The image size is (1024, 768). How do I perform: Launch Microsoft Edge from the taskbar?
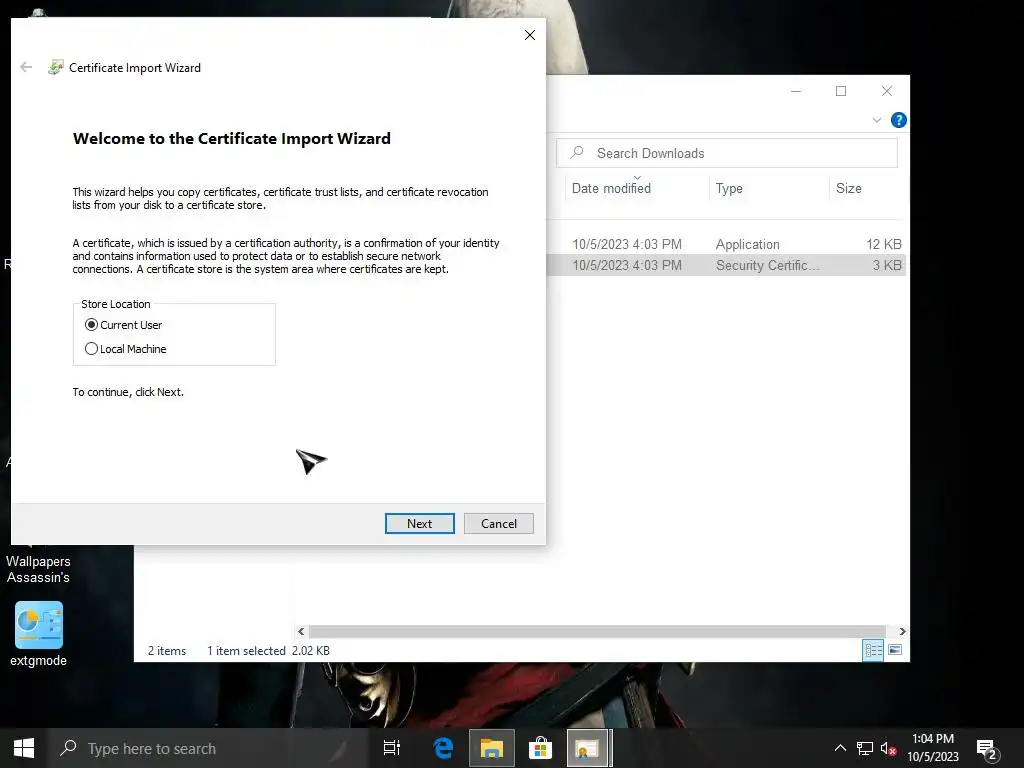443,748
